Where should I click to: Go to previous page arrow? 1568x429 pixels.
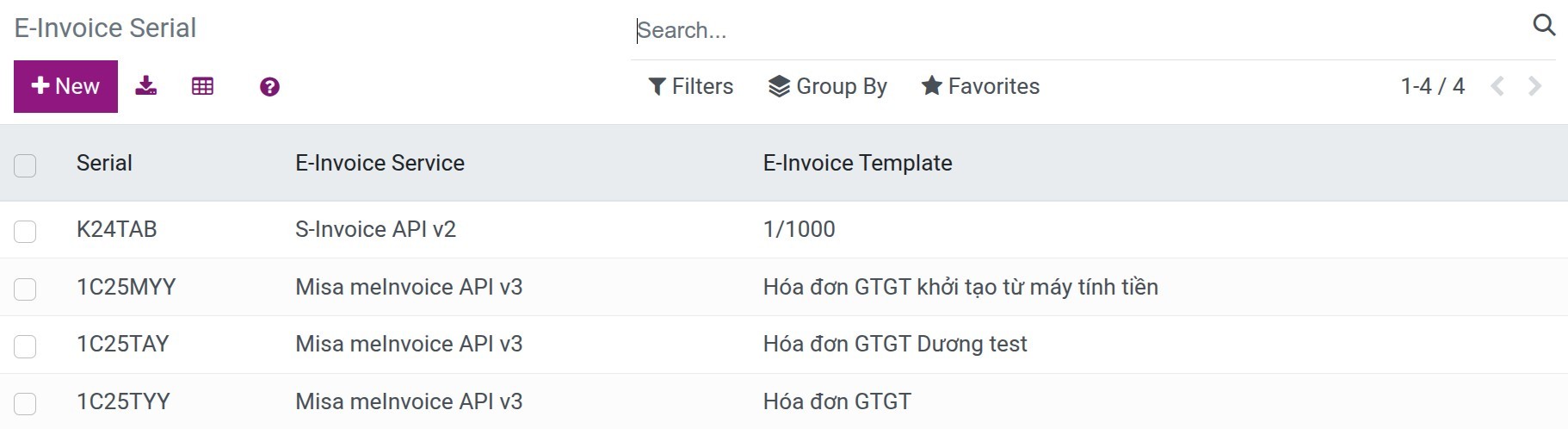(x=1497, y=86)
